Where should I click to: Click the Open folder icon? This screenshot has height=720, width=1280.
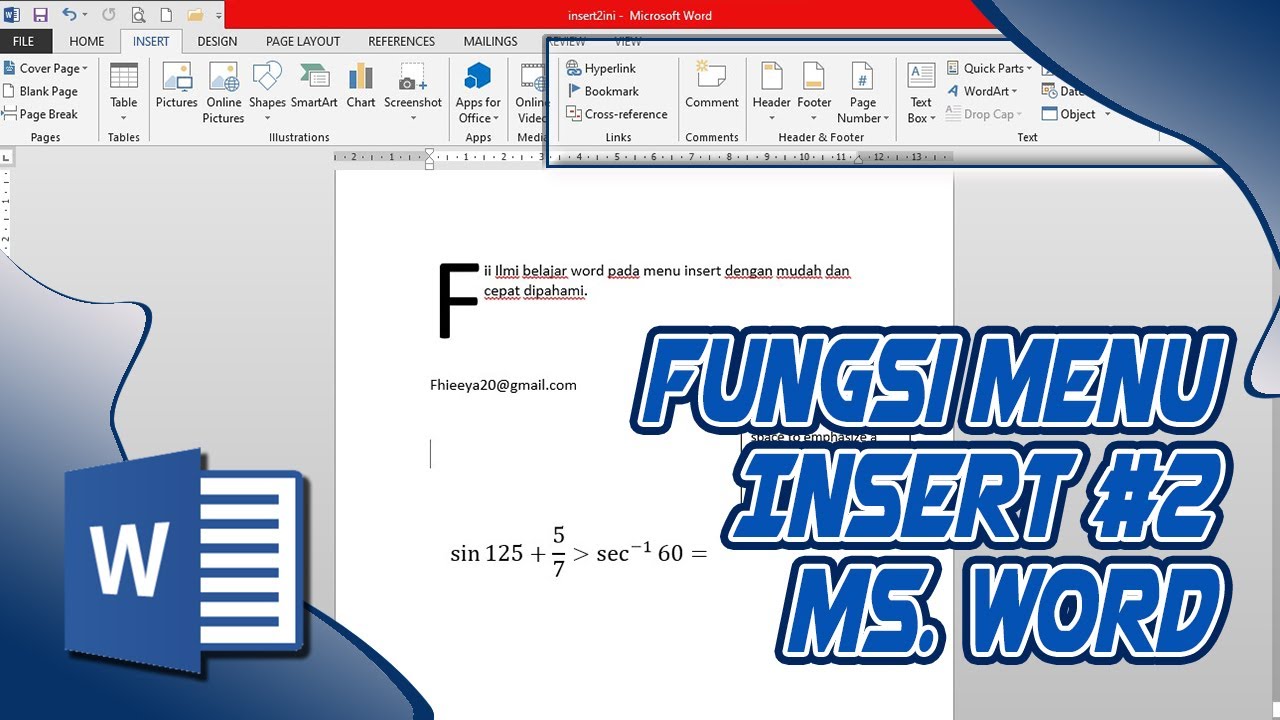coord(195,15)
